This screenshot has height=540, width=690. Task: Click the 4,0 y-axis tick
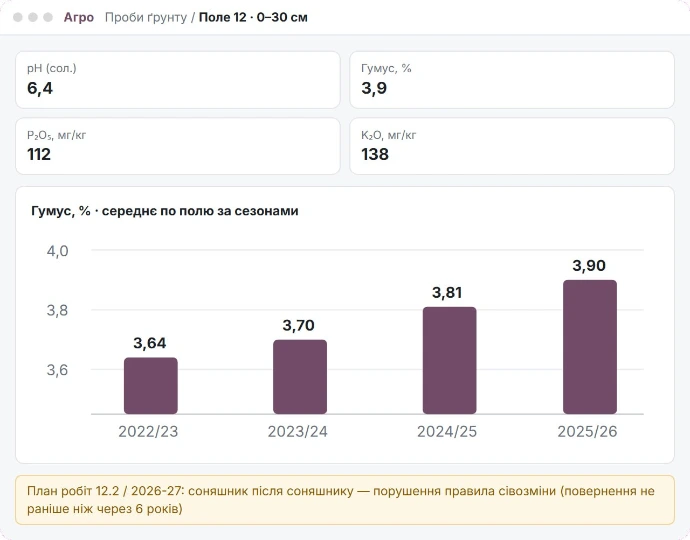57,251
